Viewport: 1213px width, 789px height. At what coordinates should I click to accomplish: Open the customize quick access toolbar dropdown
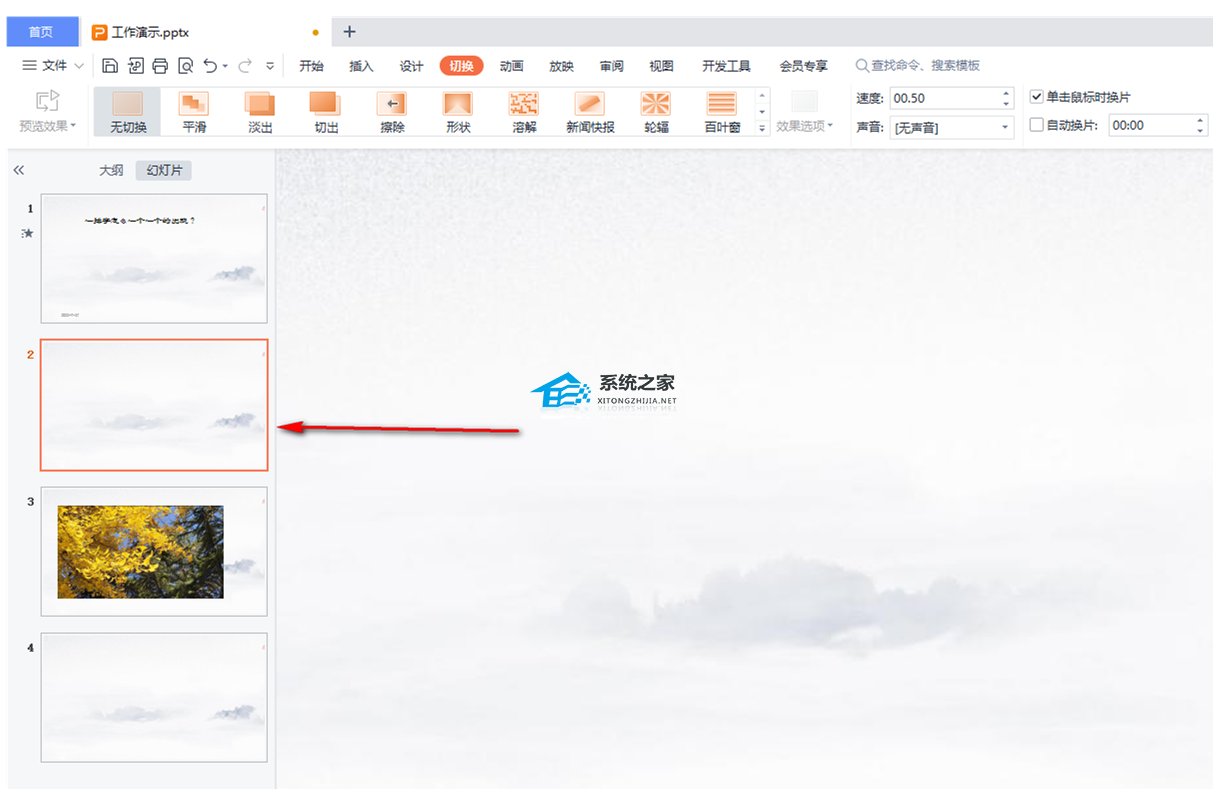coord(270,66)
